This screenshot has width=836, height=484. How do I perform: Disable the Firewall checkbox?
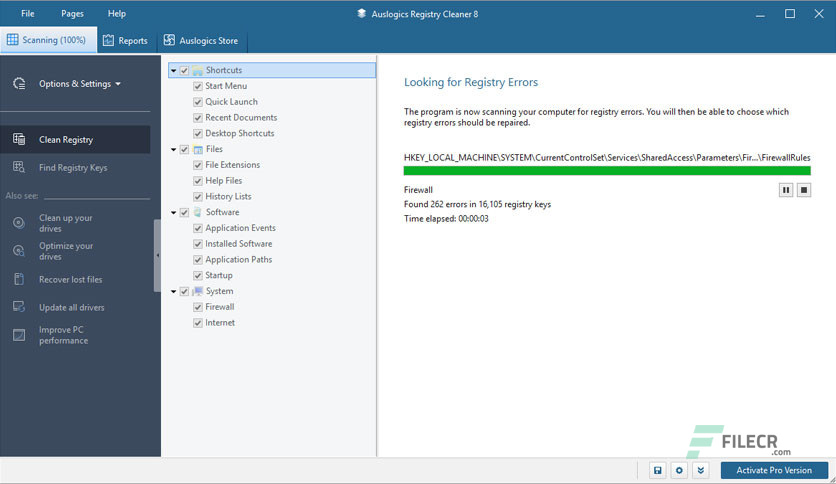coord(198,307)
